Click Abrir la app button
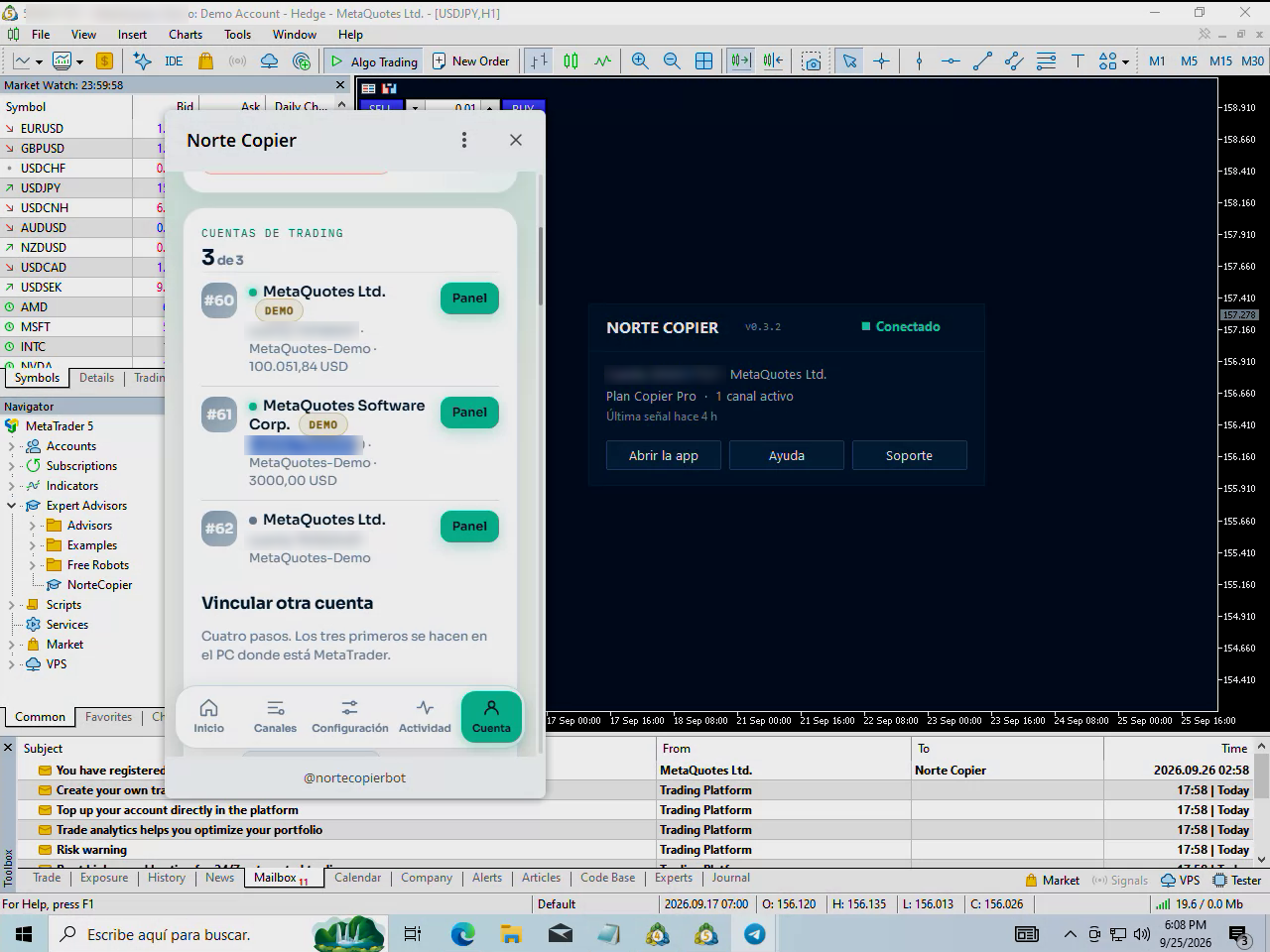Image resolution: width=1270 pixels, height=952 pixels. (664, 455)
